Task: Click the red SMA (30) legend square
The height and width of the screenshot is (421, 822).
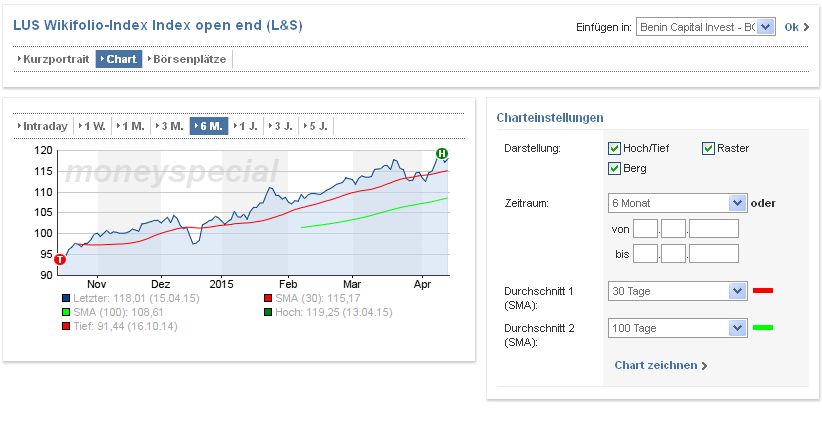Action: pyautogui.click(x=267, y=298)
